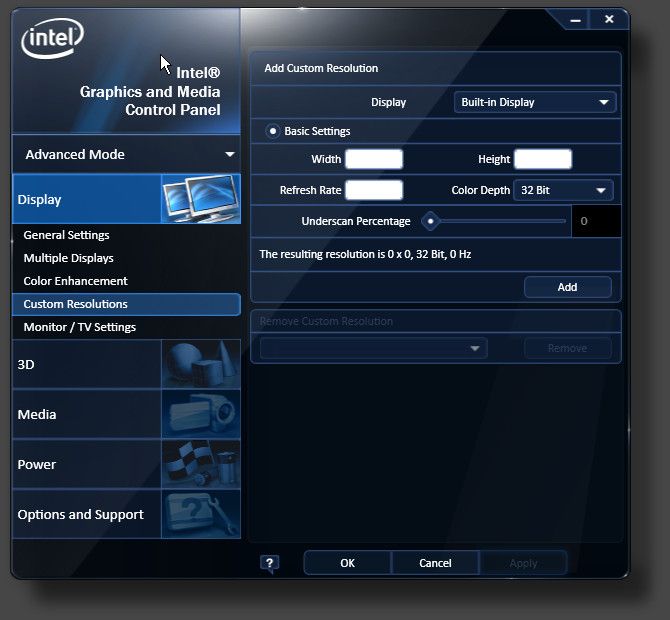
Task: Open the Built-in Display dropdown
Action: 535,102
